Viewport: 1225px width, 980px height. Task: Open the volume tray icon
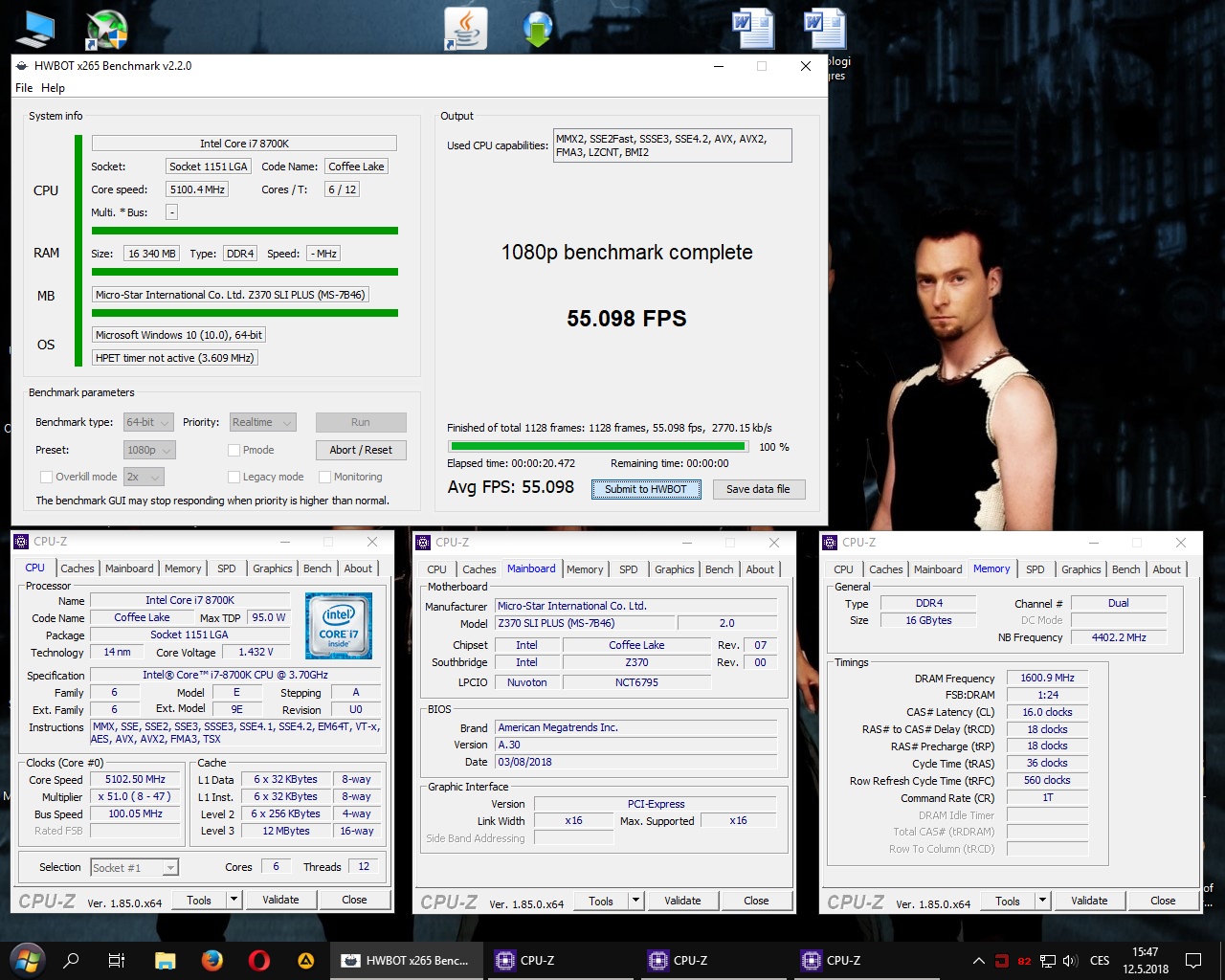[1071, 961]
